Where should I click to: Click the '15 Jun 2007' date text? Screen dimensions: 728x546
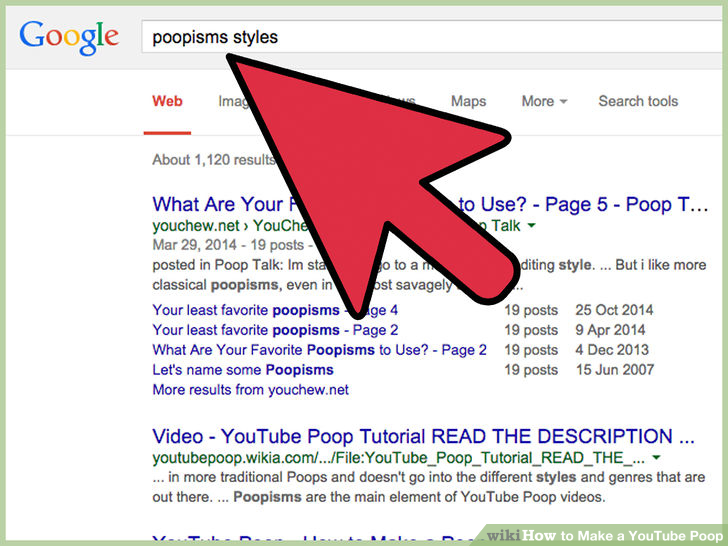pyautogui.click(x=615, y=370)
